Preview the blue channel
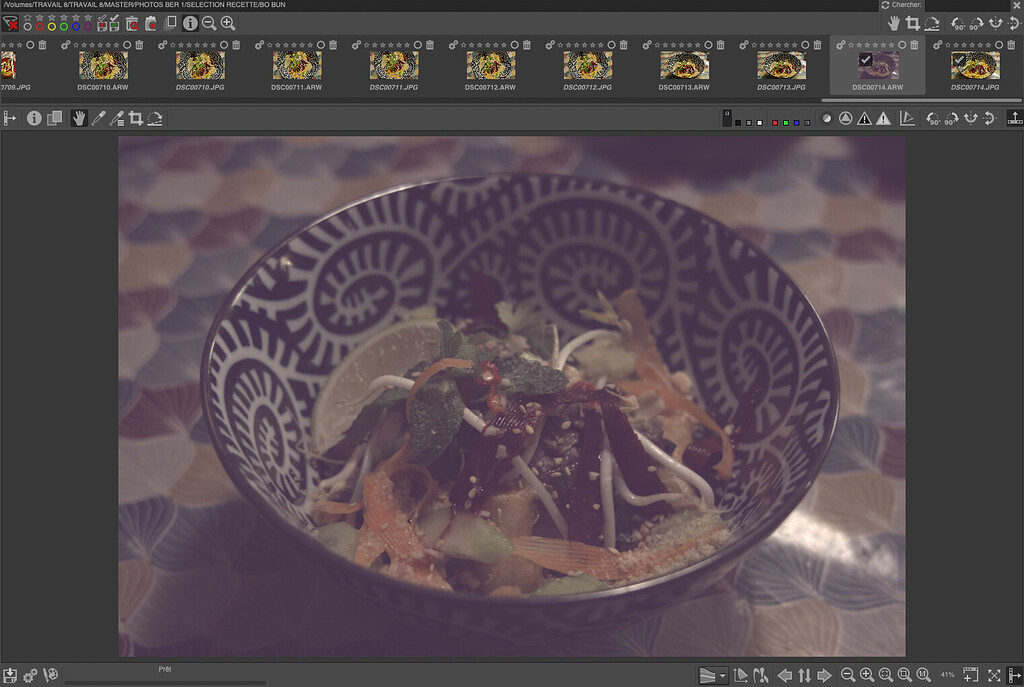The width and height of the screenshot is (1024, 687). click(x=796, y=123)
